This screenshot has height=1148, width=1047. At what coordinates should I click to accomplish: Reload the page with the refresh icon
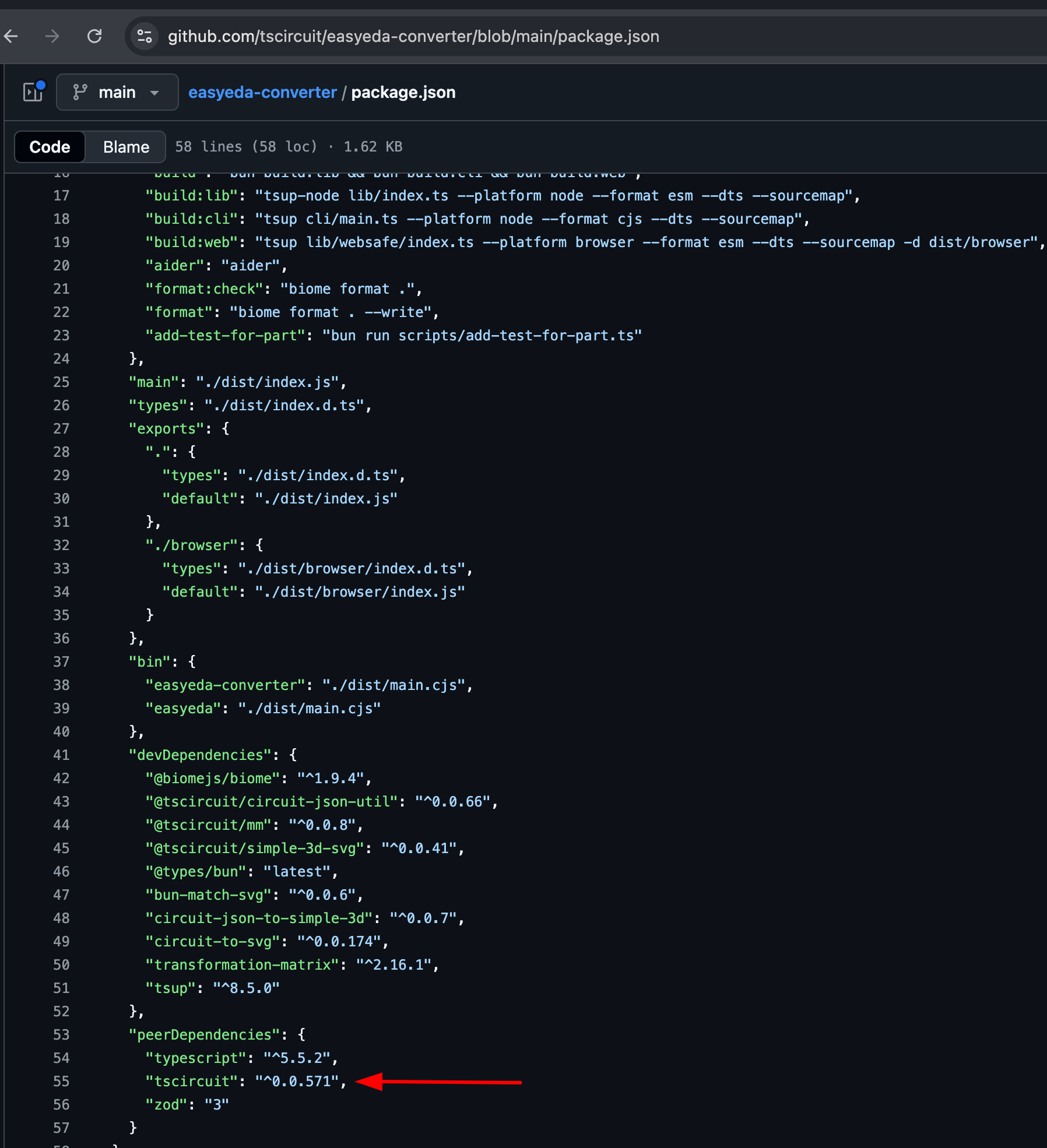click(x=94, y=36)
